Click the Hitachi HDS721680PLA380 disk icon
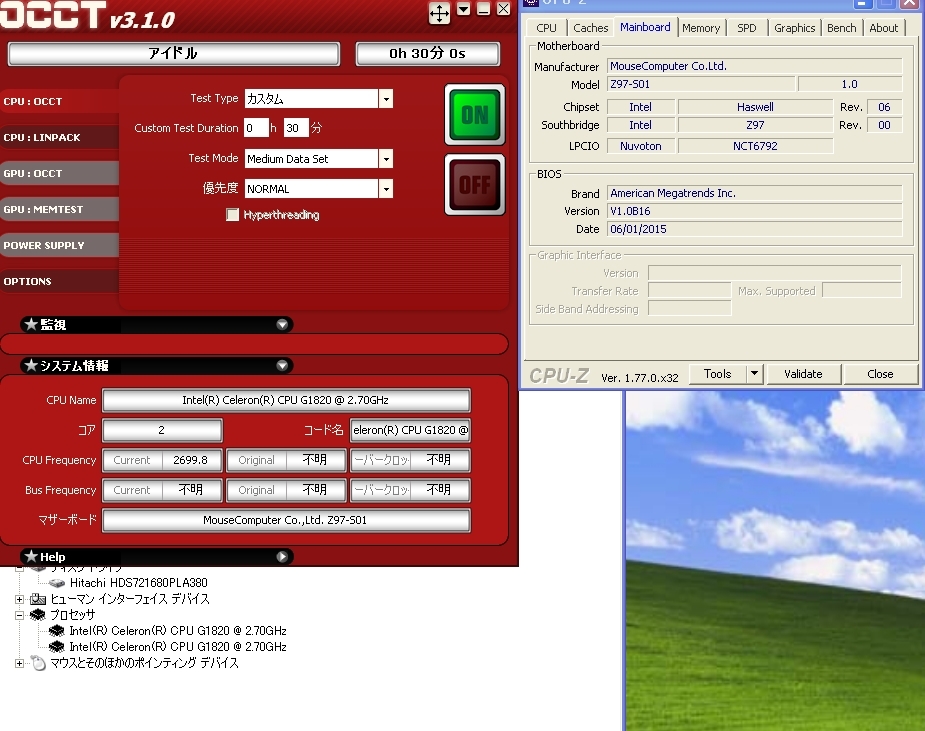This screenshot has width=925, height=731. tap(57, 583)
